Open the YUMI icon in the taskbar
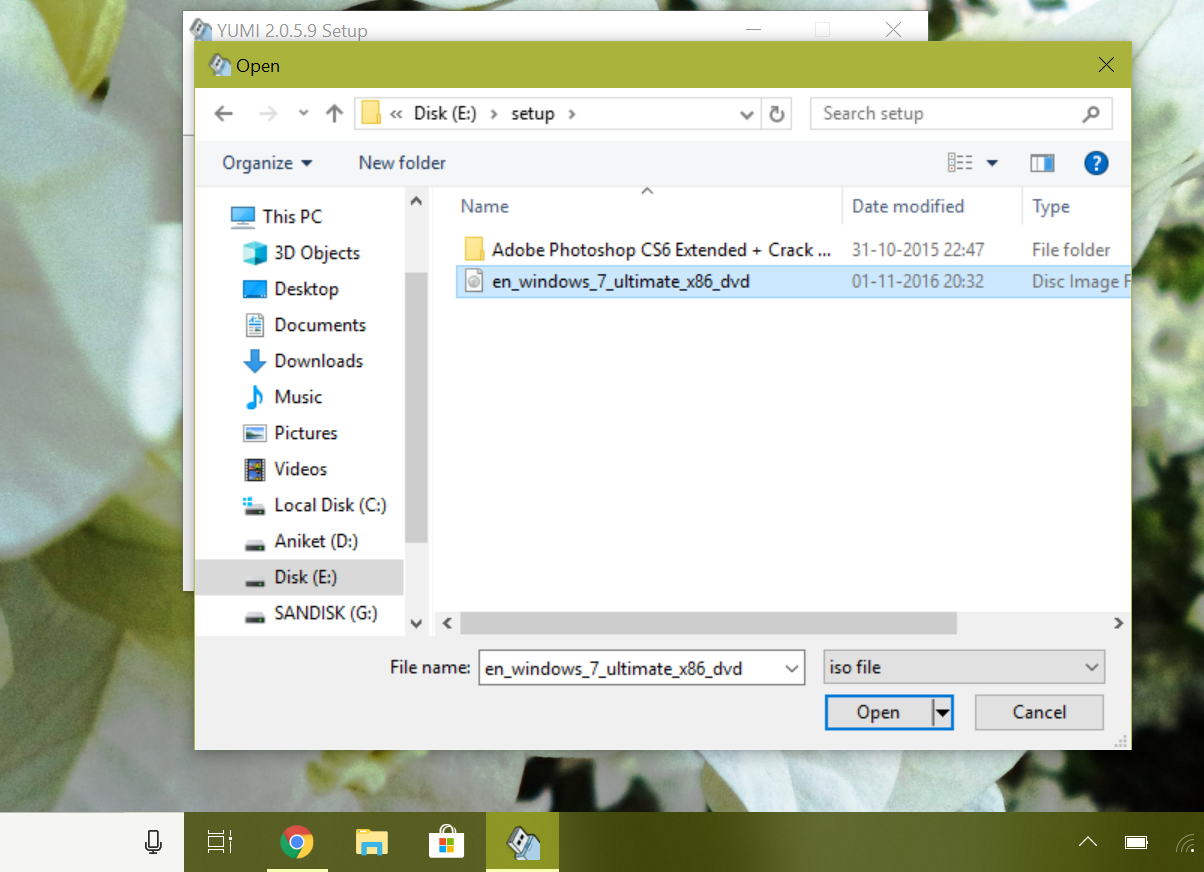The width and height of the screenshot is (1204, 872). click(521, 841)
